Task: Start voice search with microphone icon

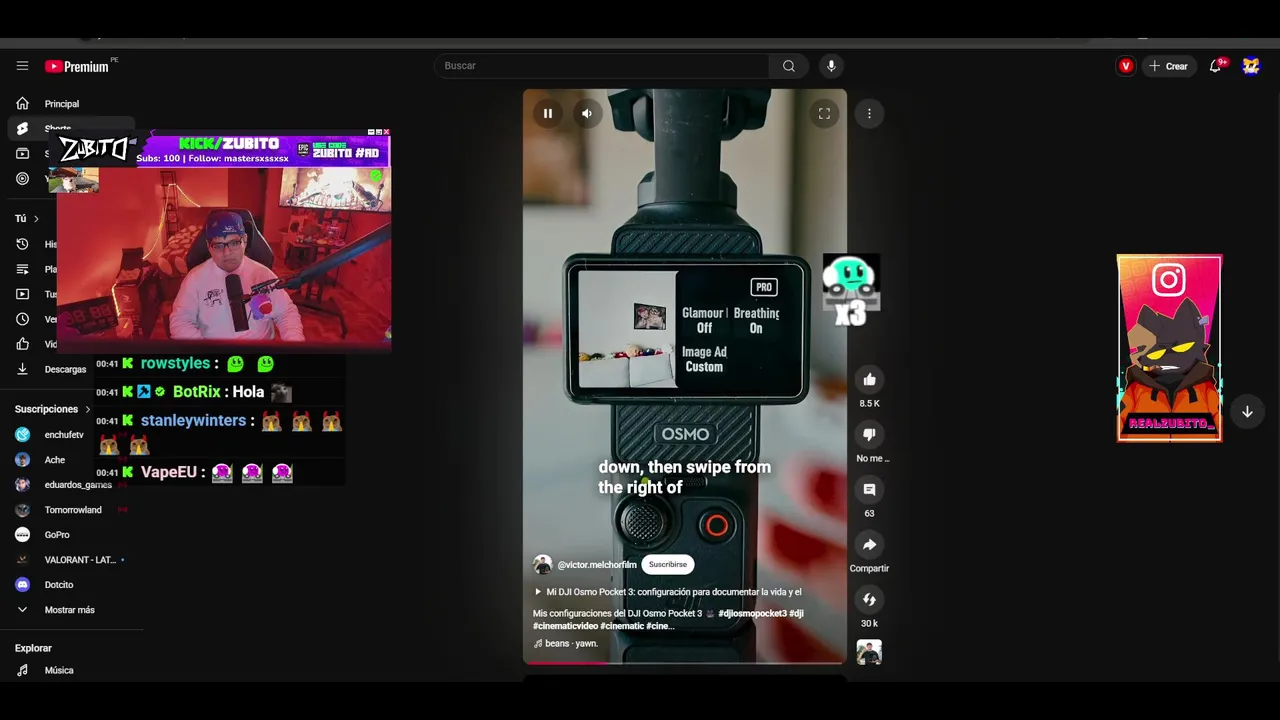Action: click(x=831, y=66)
